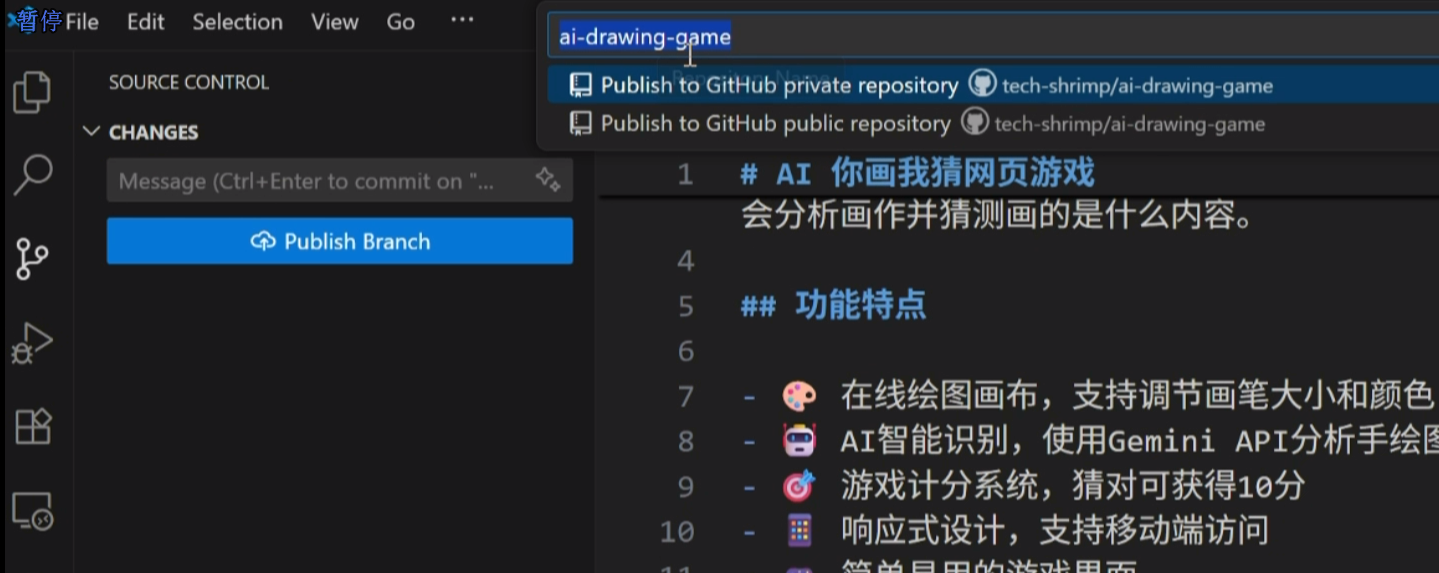This screenshot has height=573, width=1439.
Task: Click the GitHub logo in the private repository row
Action: (x=983, y=85)
